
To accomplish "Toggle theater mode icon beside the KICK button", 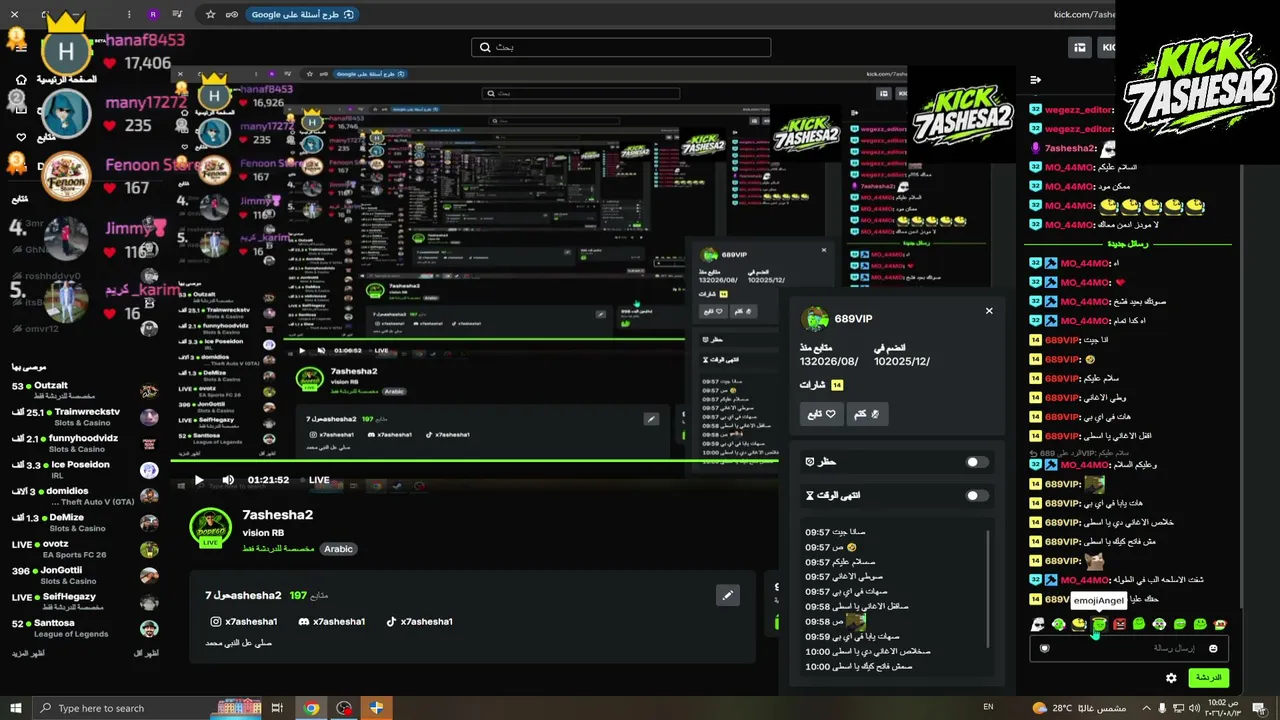I will tap(1079, 47).
